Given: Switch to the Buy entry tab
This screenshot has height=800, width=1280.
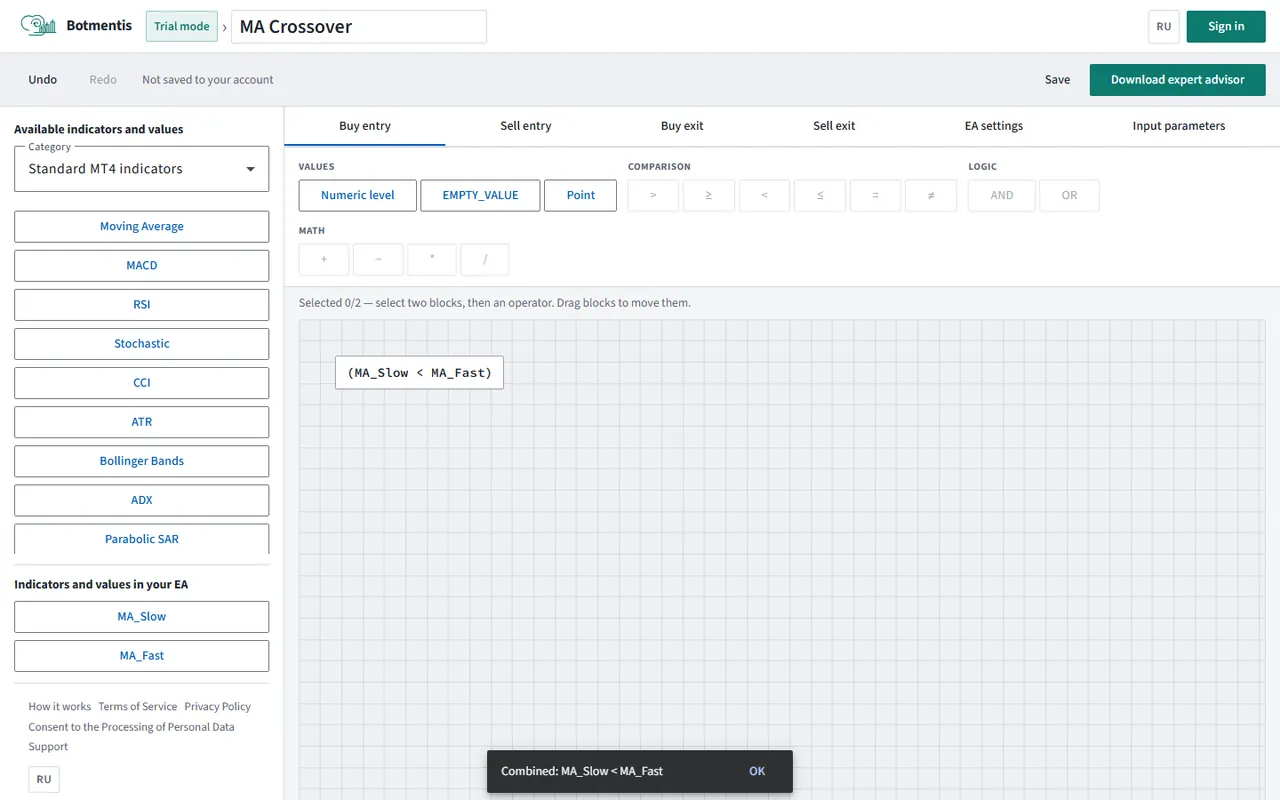Looking at the screenshot, I should pyautogui.click(x=365, y=126).
